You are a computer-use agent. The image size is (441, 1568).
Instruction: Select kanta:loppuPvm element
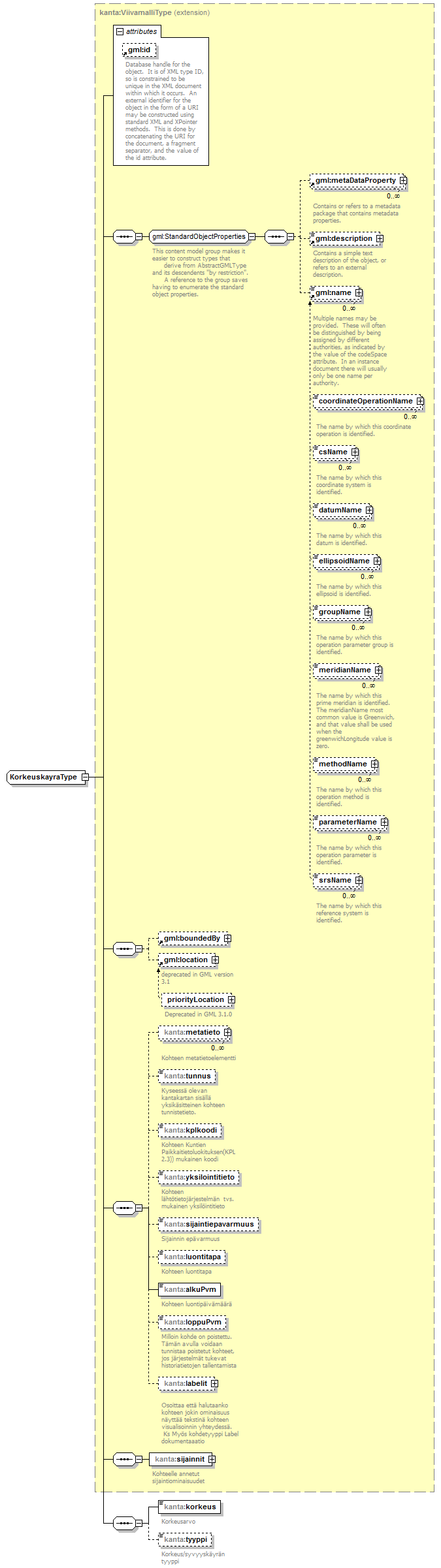click(193, 1322)
